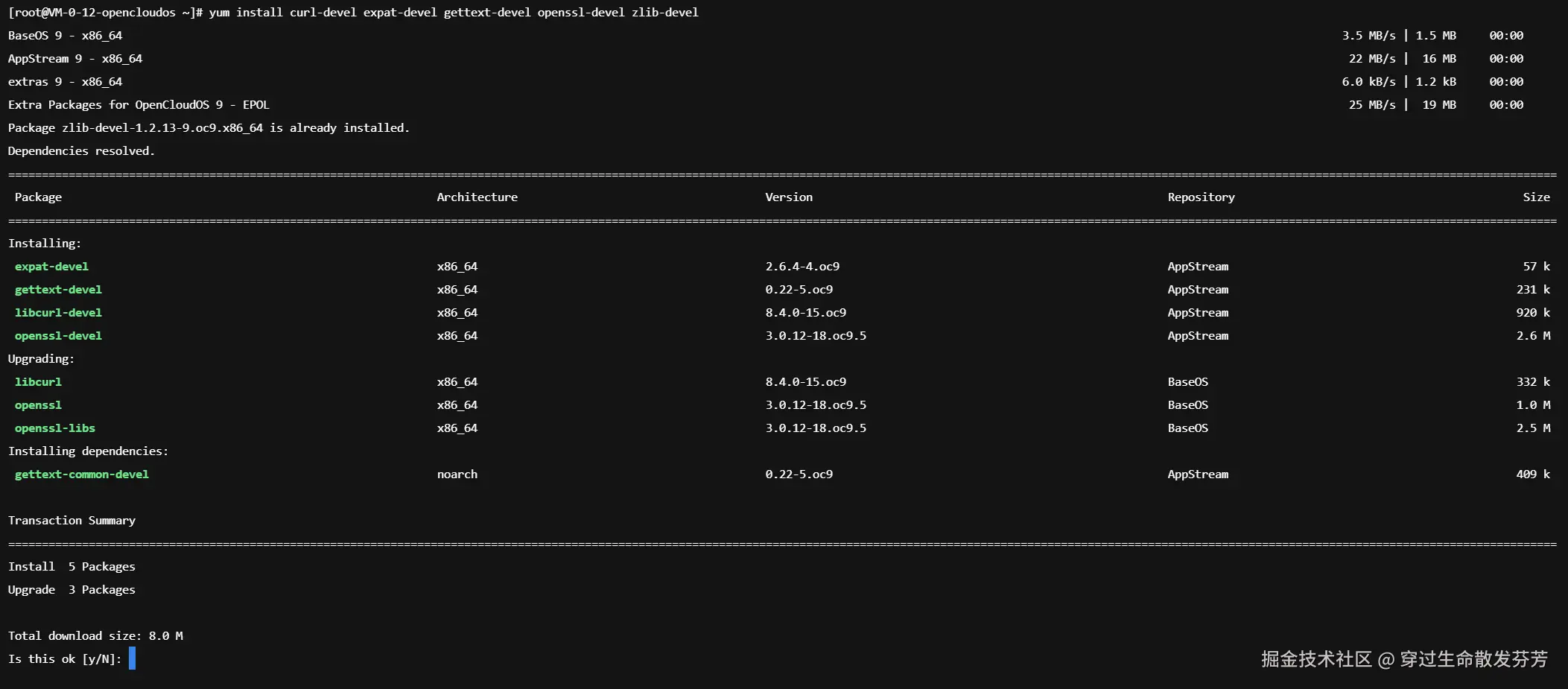The image size is (1568, 689).
Task: Click the 'Installing dependencies:' label
Action: click(88, 451)
